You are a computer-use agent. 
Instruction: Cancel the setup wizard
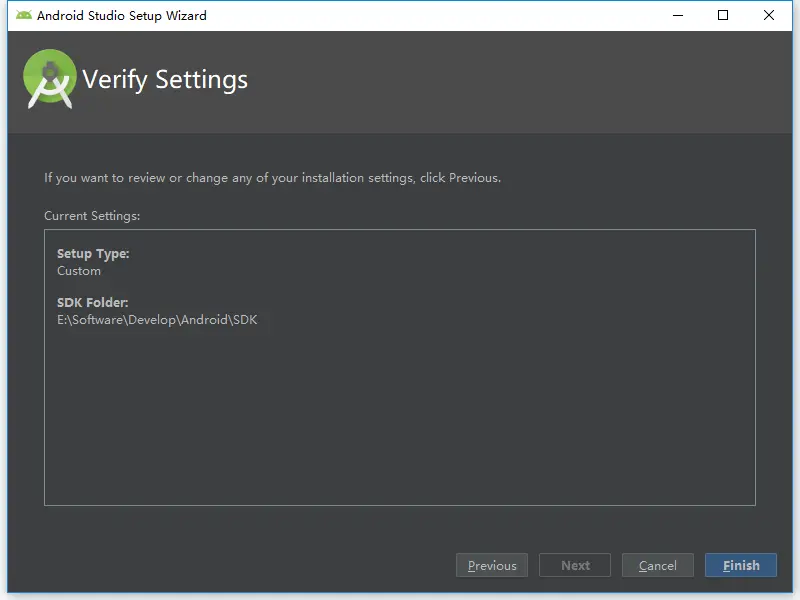click(x=658, y=565)
